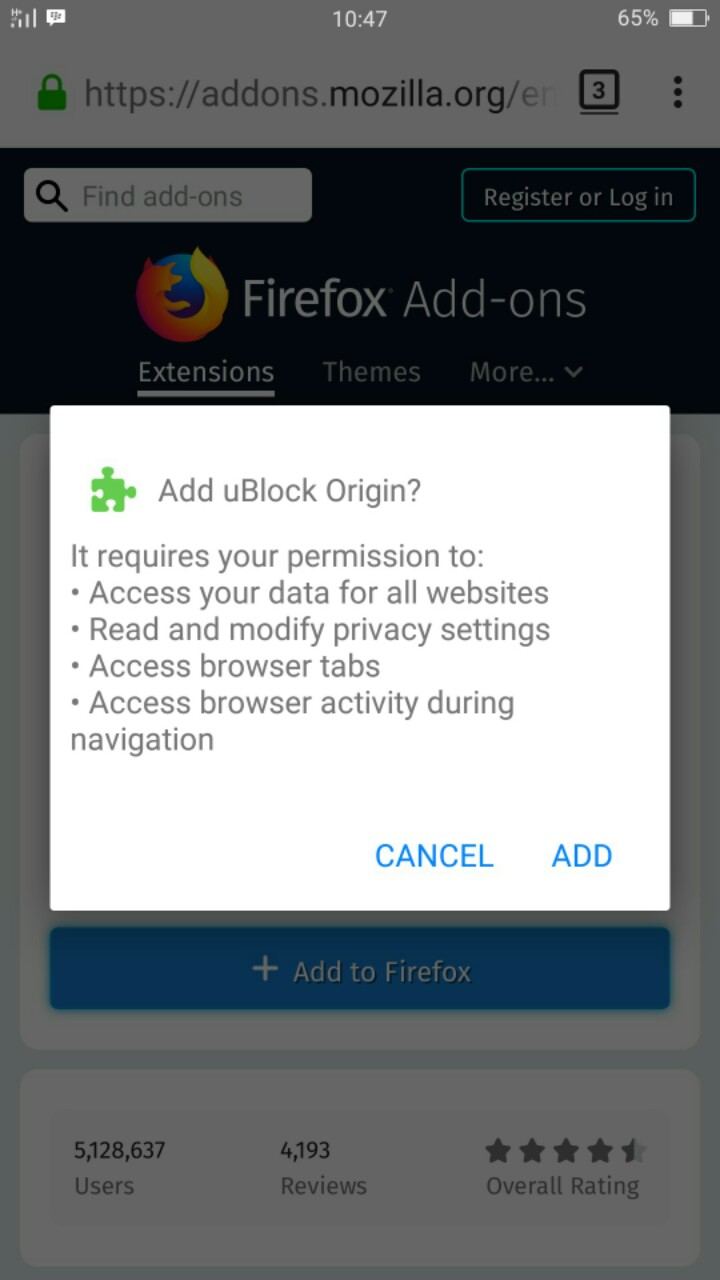This screenshot has width=720, height=1280.
Task: Confirm with the ADD button
Action: click(x=582, y=856)
